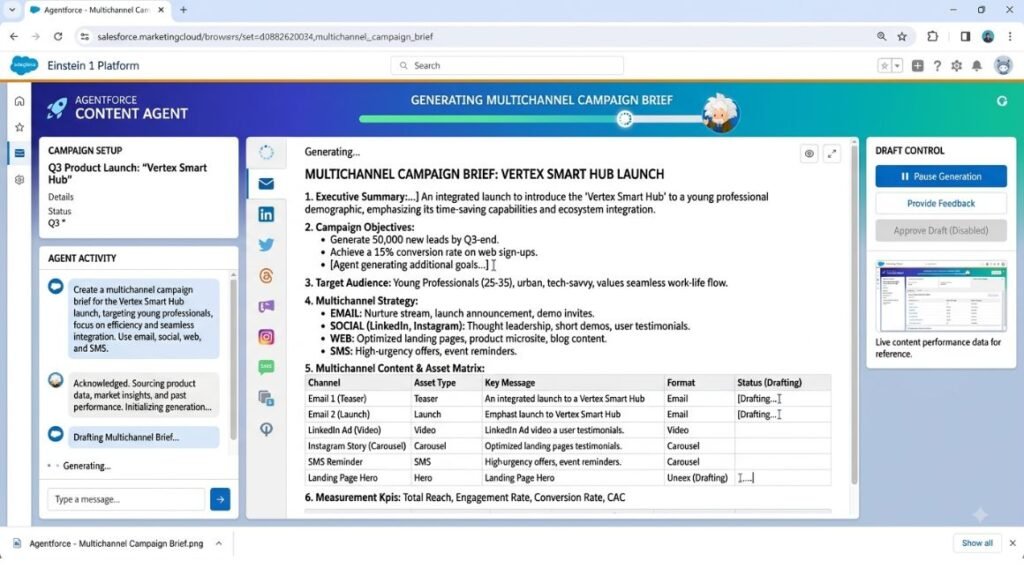Viewport: 1024px width, 576px height.
Task: Open favorites list dropdown arrow
Action: pos(897,66)
